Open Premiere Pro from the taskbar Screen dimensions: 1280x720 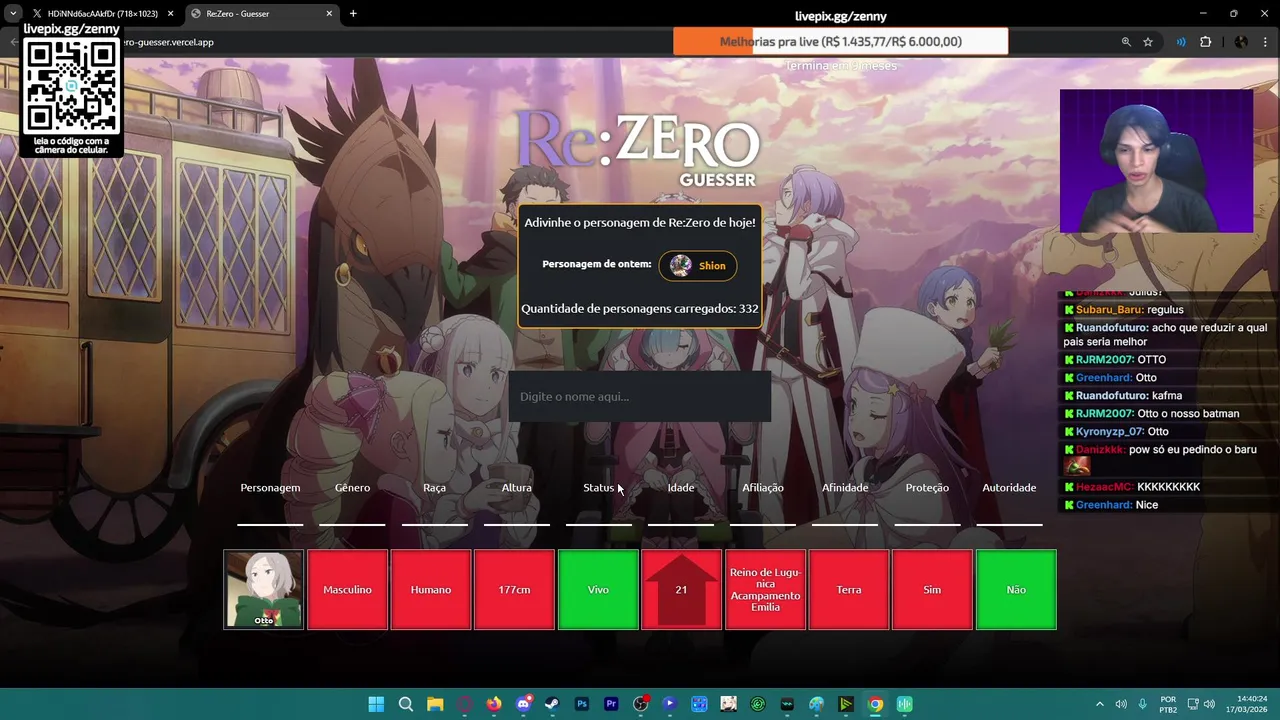point(611,704)
